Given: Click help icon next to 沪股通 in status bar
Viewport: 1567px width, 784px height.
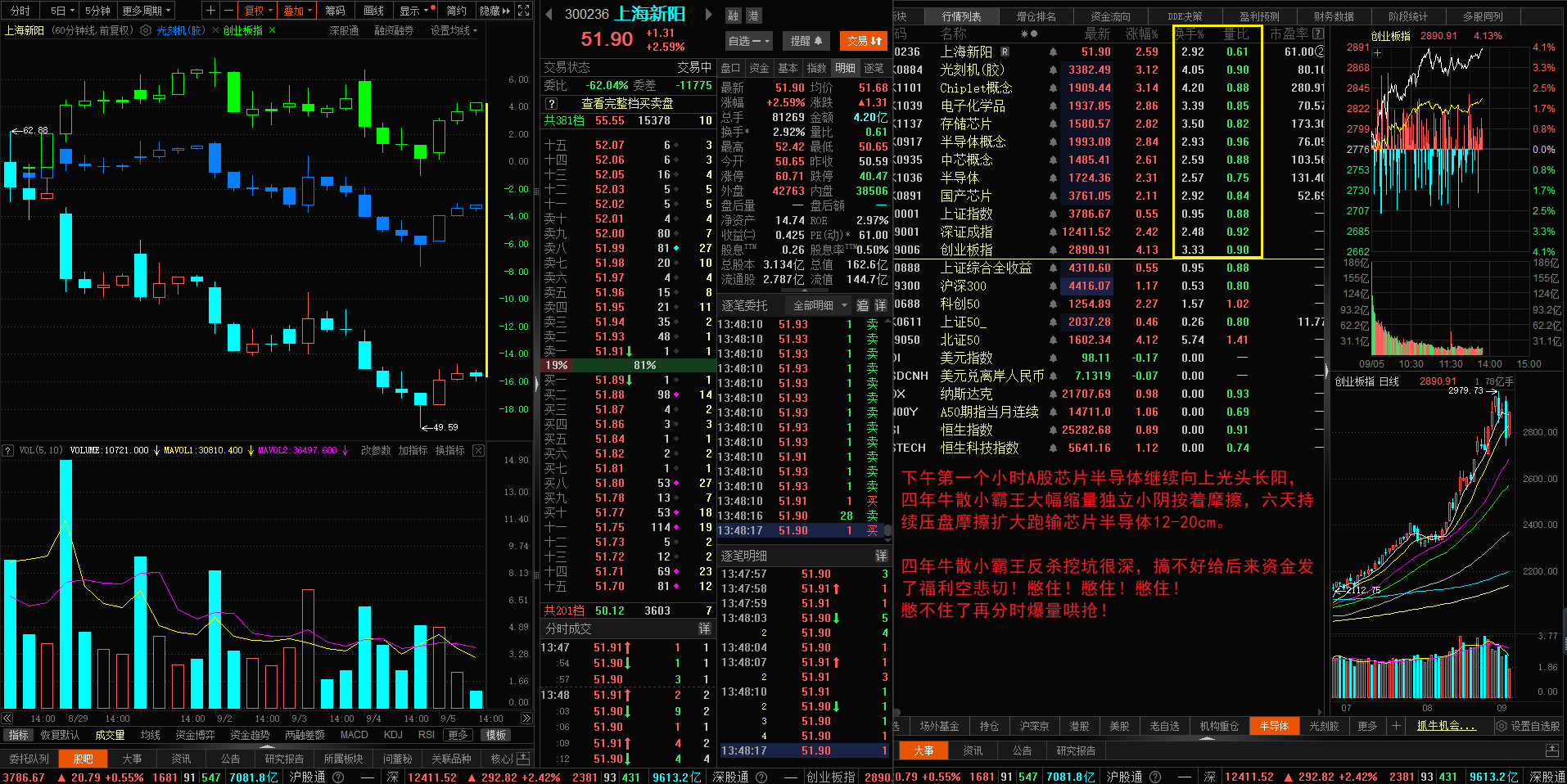Looking at the screenshot, I should coord(337,777).
